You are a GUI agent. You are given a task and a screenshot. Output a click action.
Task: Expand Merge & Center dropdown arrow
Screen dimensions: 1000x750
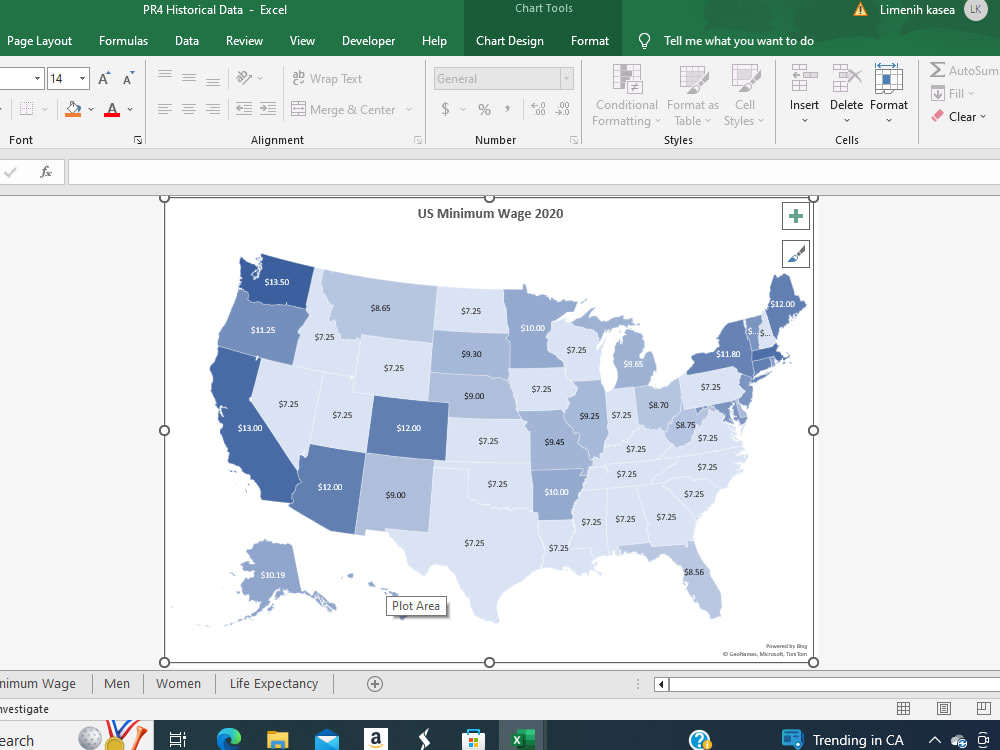pos(409,110)
